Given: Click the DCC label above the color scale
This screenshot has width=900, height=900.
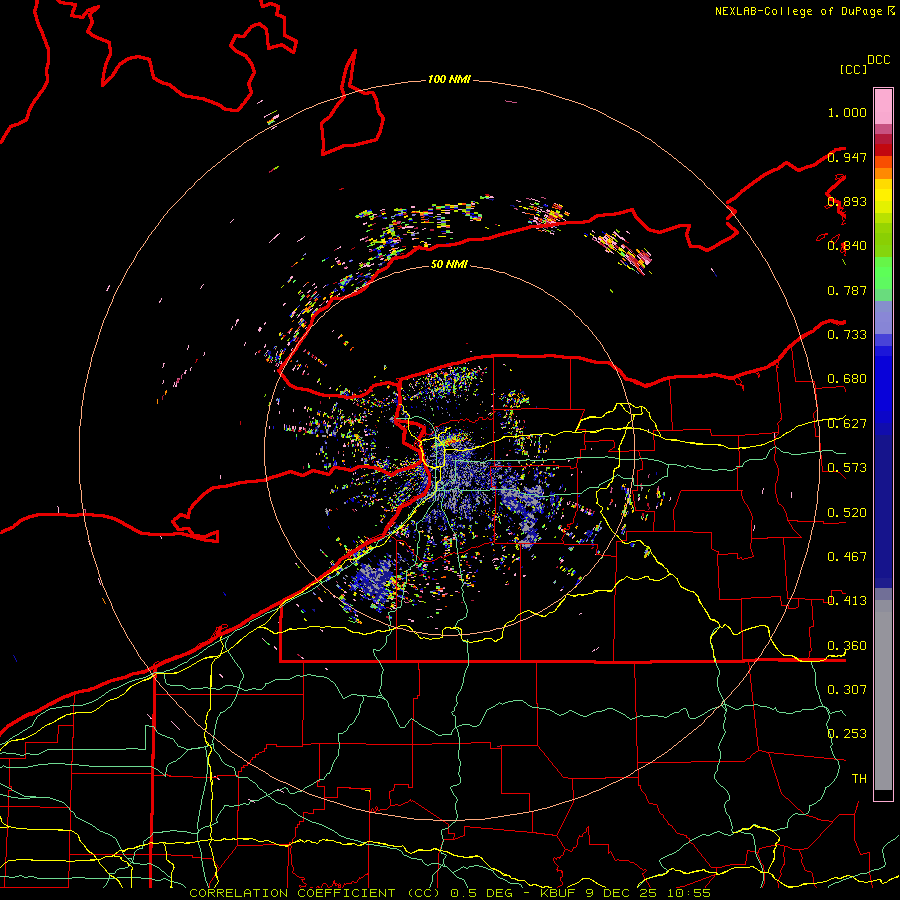Looking at the screenshot, I should (879, 60).
